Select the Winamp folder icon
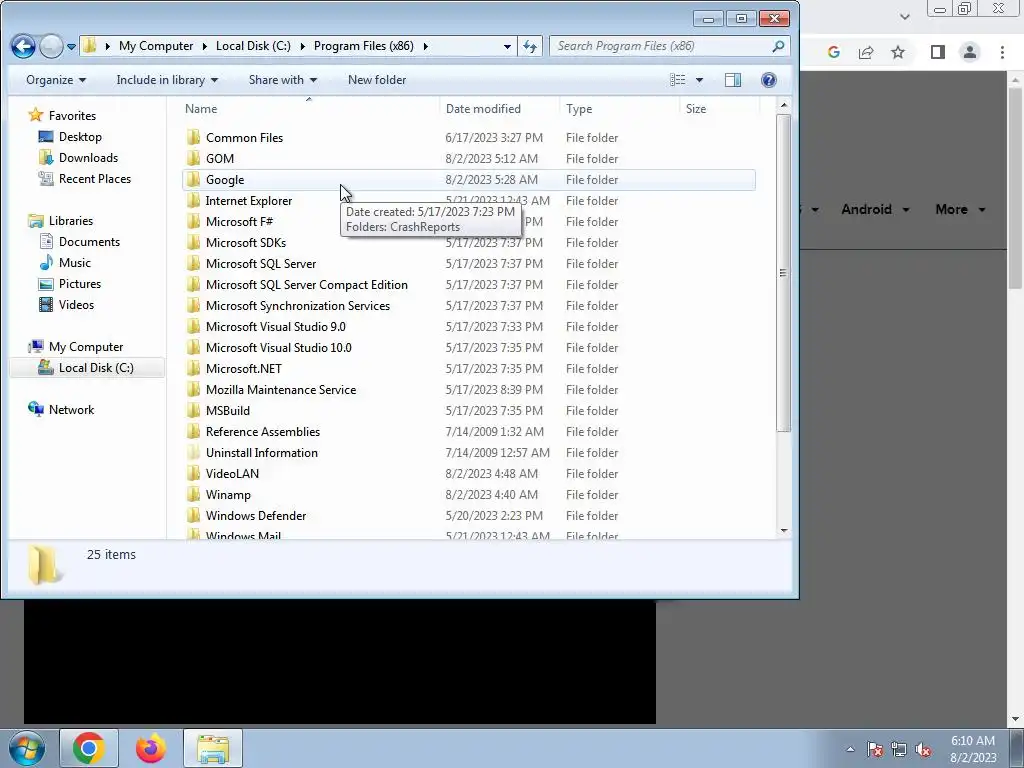 [x=193, y=494]
